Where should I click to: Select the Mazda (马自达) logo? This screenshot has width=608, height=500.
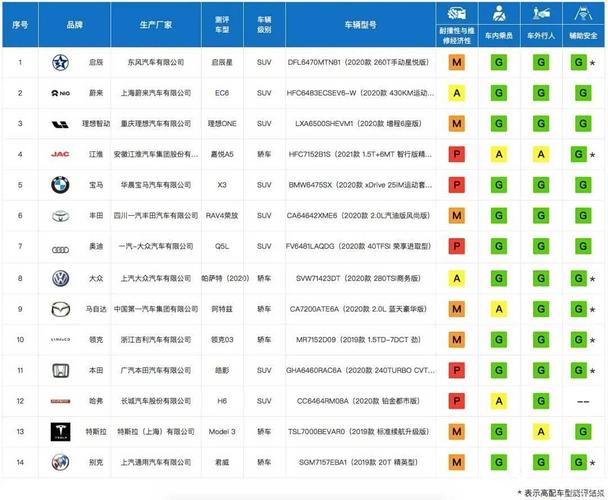pos(62,309)
